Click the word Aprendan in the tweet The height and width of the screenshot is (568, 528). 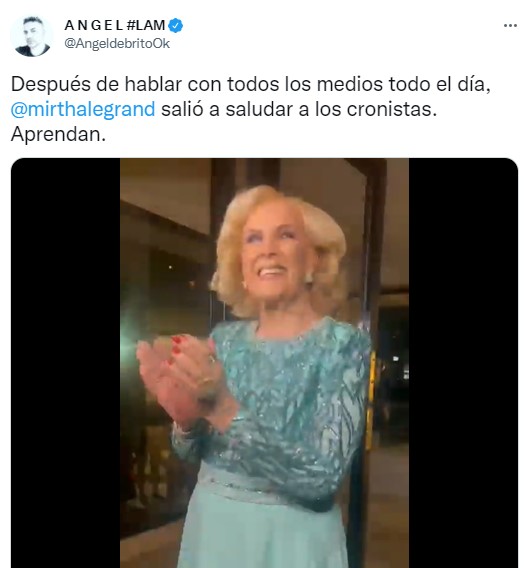tap(56, 134)
